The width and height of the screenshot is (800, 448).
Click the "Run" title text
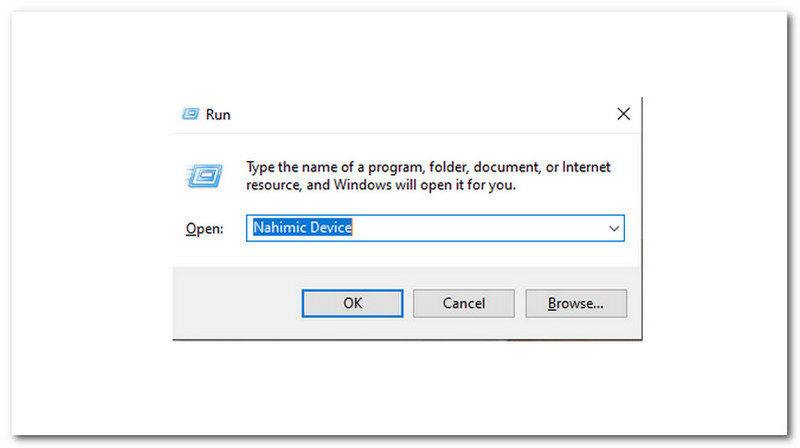click(218, 115)
